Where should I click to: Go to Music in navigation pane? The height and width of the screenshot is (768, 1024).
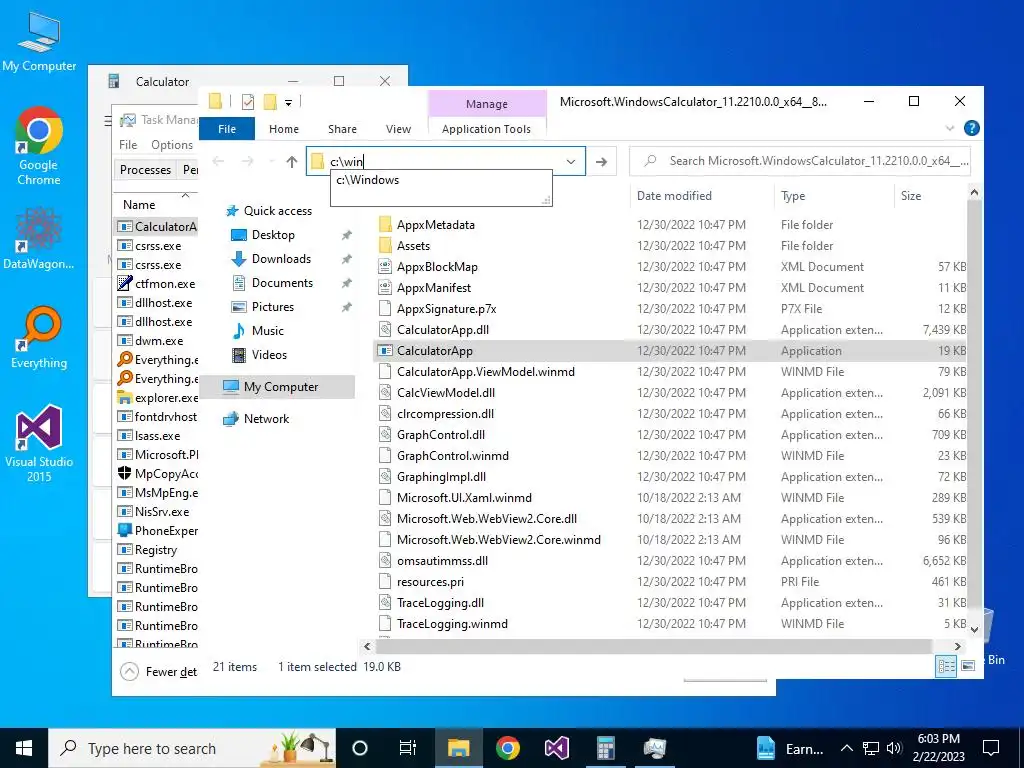[x=268, y=330]
